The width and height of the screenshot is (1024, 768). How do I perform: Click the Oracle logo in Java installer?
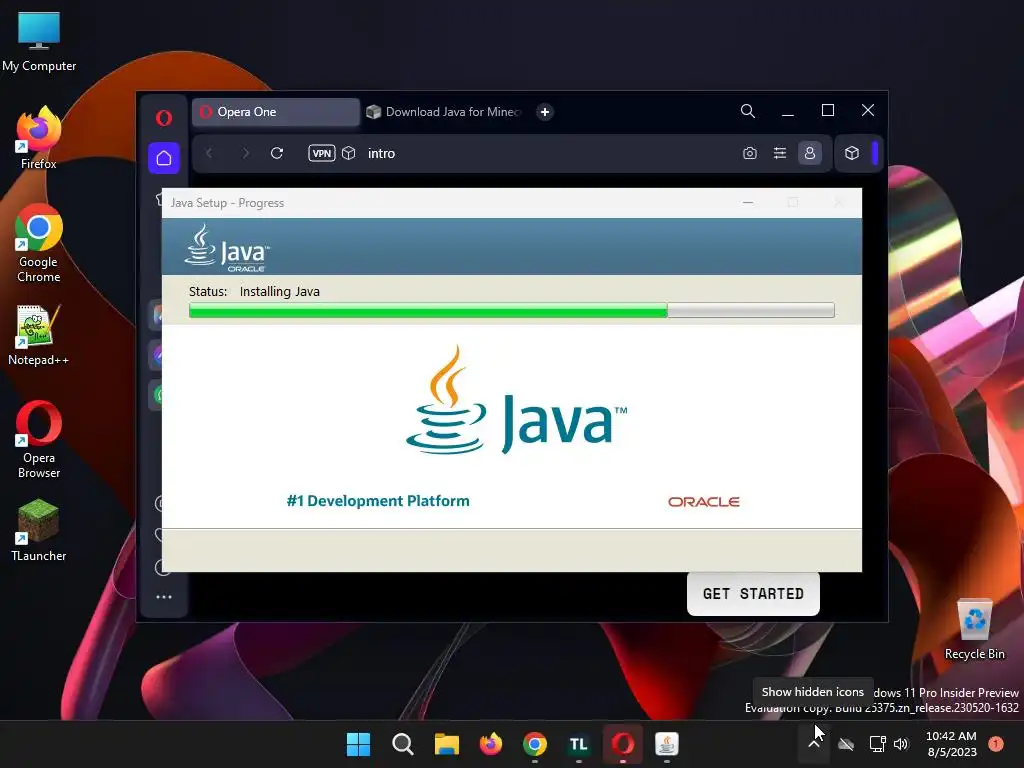(x=703, y=502)
